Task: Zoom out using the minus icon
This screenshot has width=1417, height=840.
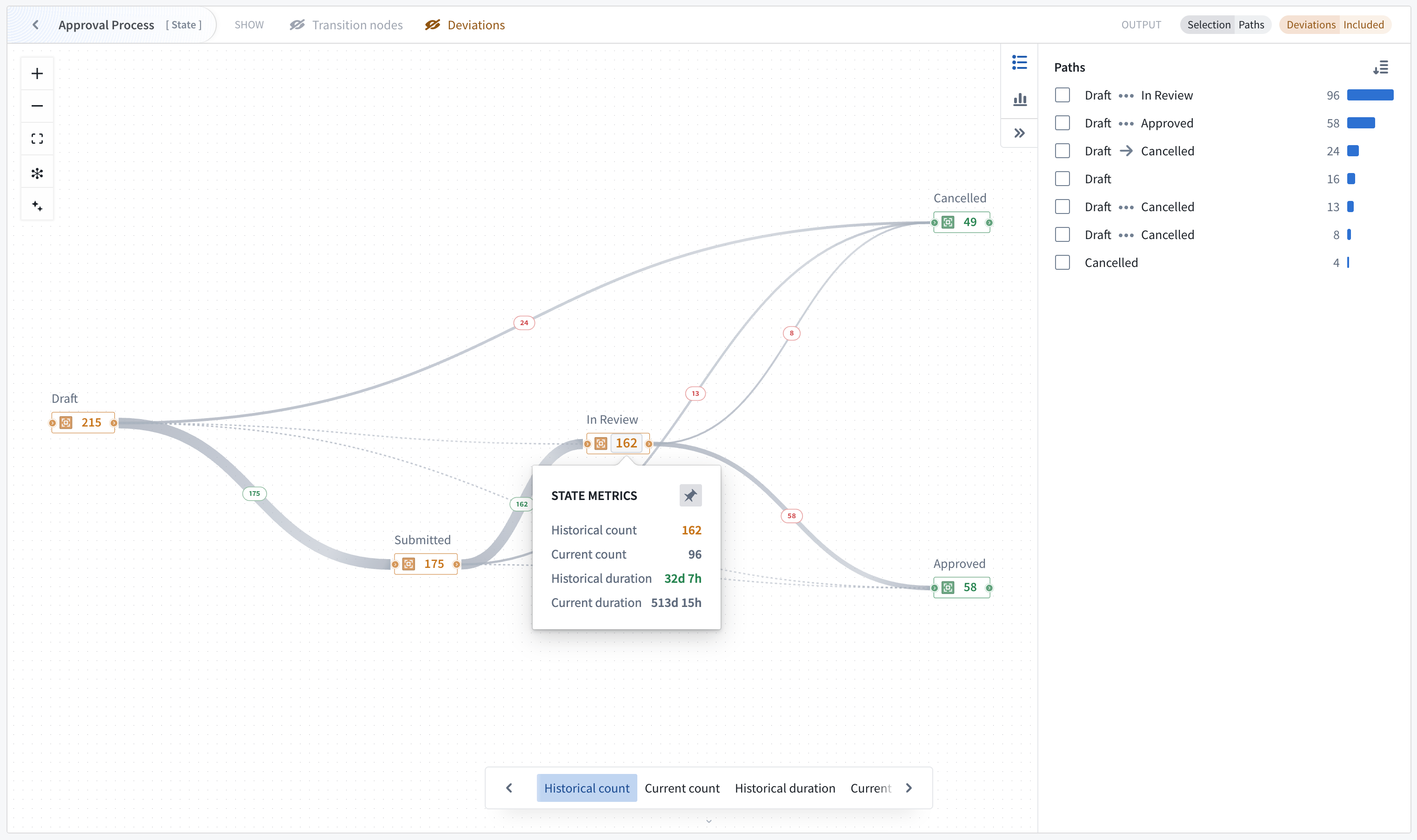Action: 37,105
